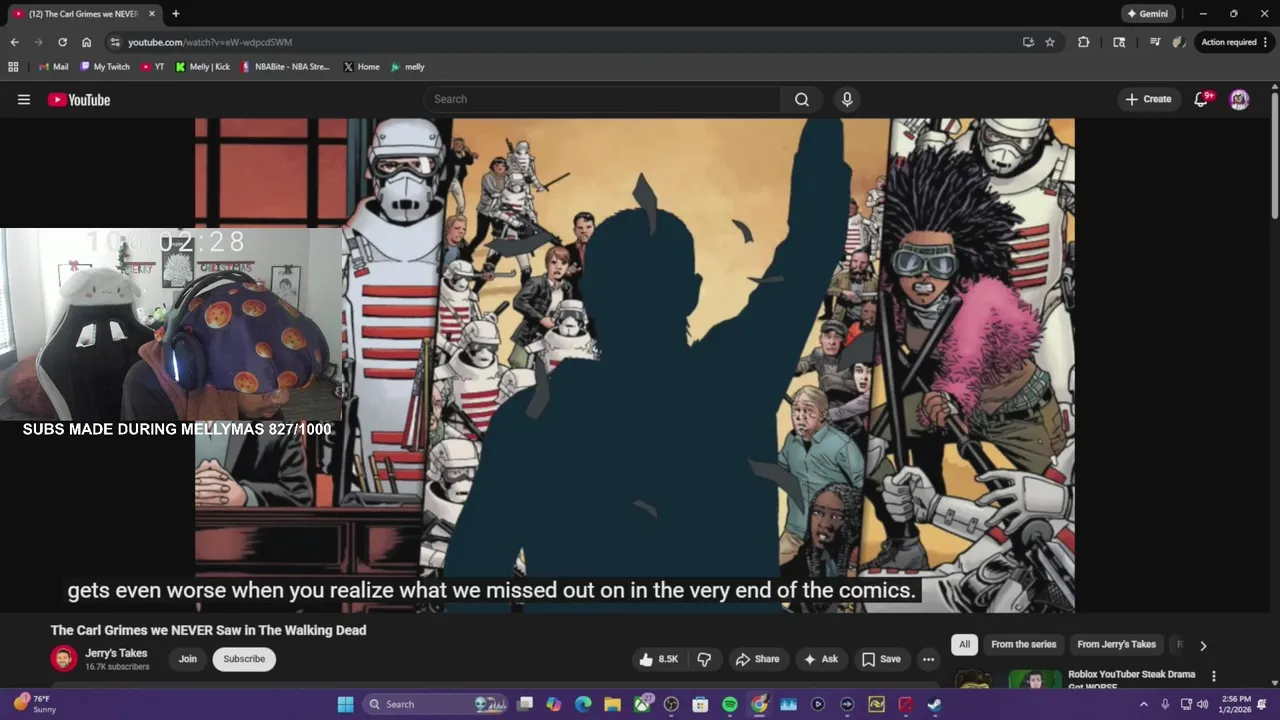Open the Microsoft Store from the taskbar
This screenshot has height=720, width=1280.
click(x=700, y=704)
